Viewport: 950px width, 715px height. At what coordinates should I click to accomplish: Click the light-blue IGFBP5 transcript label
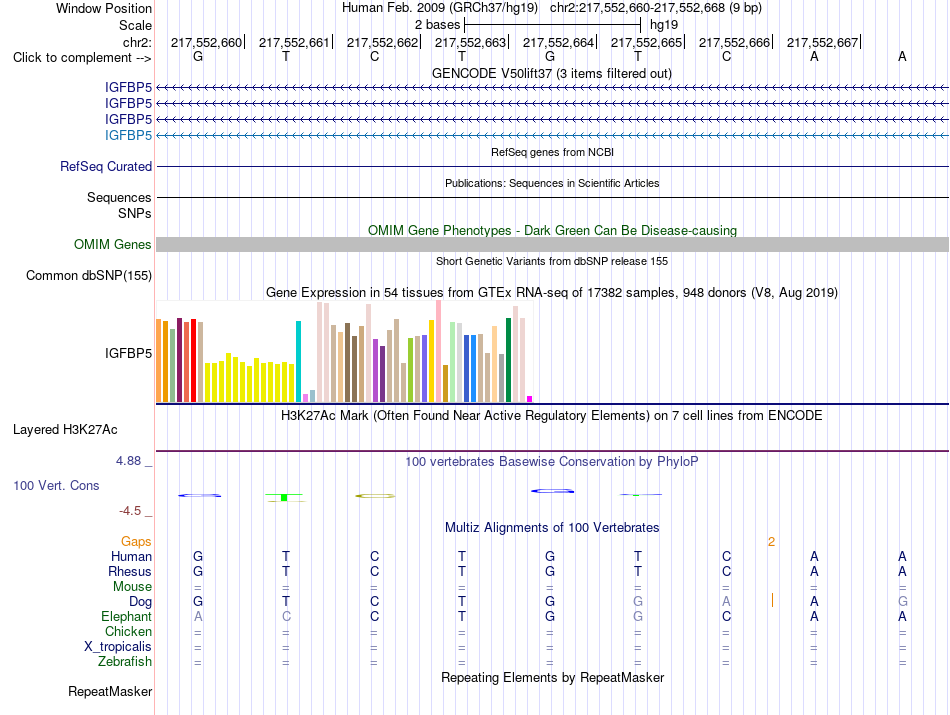[128, 135]
